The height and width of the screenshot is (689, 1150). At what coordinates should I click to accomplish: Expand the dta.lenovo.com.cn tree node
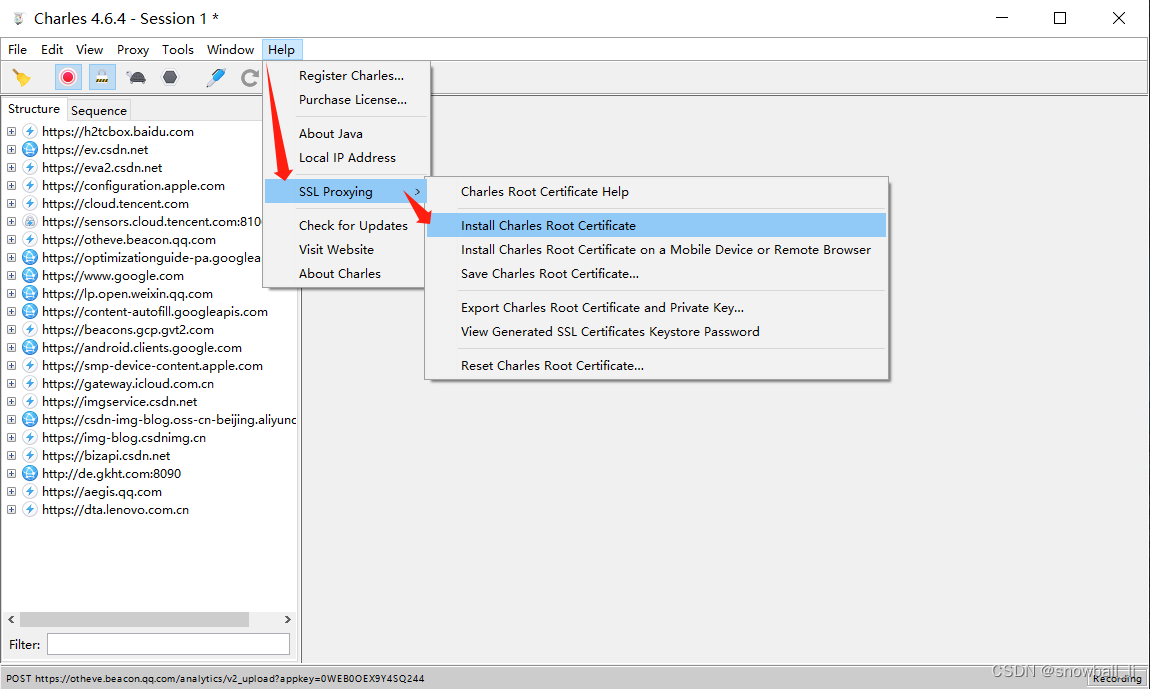(x=11, y=509)
